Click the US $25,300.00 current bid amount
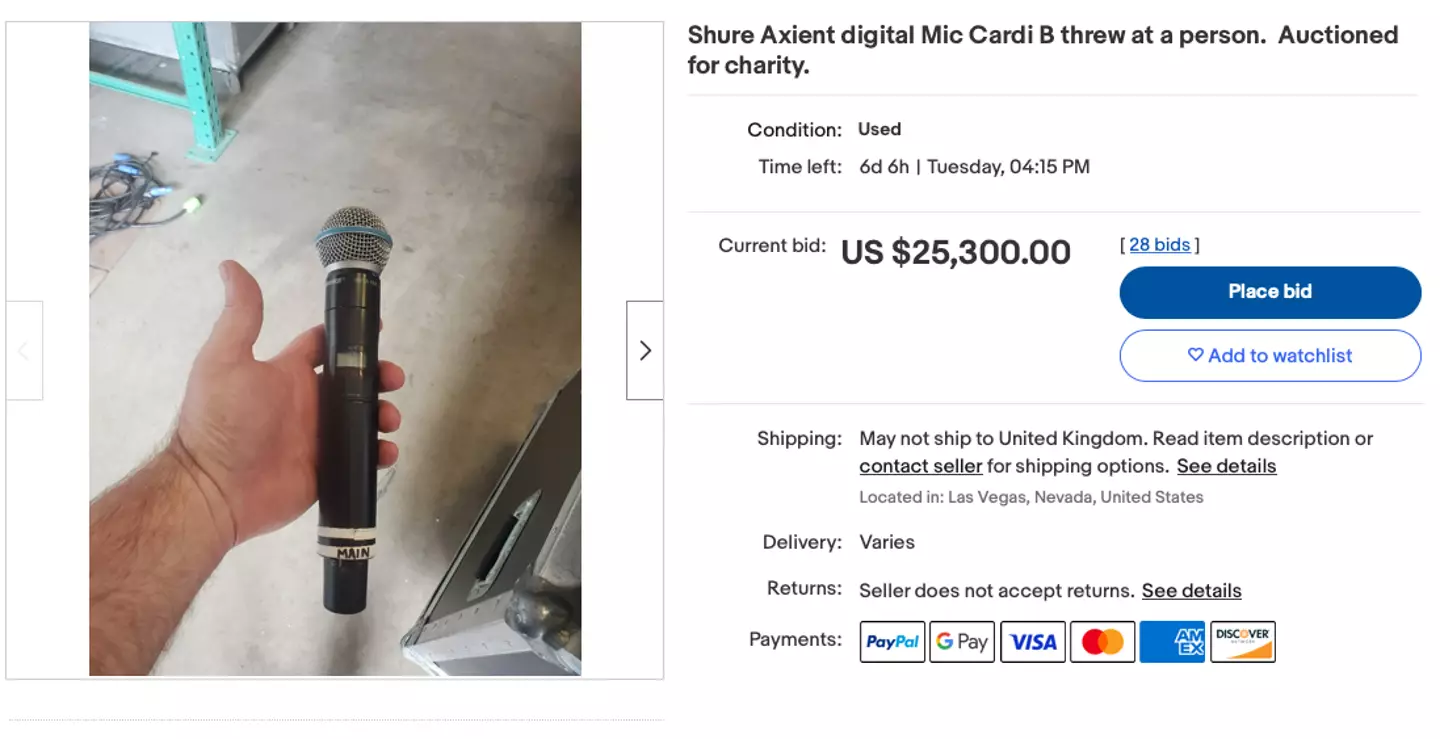 955,253
